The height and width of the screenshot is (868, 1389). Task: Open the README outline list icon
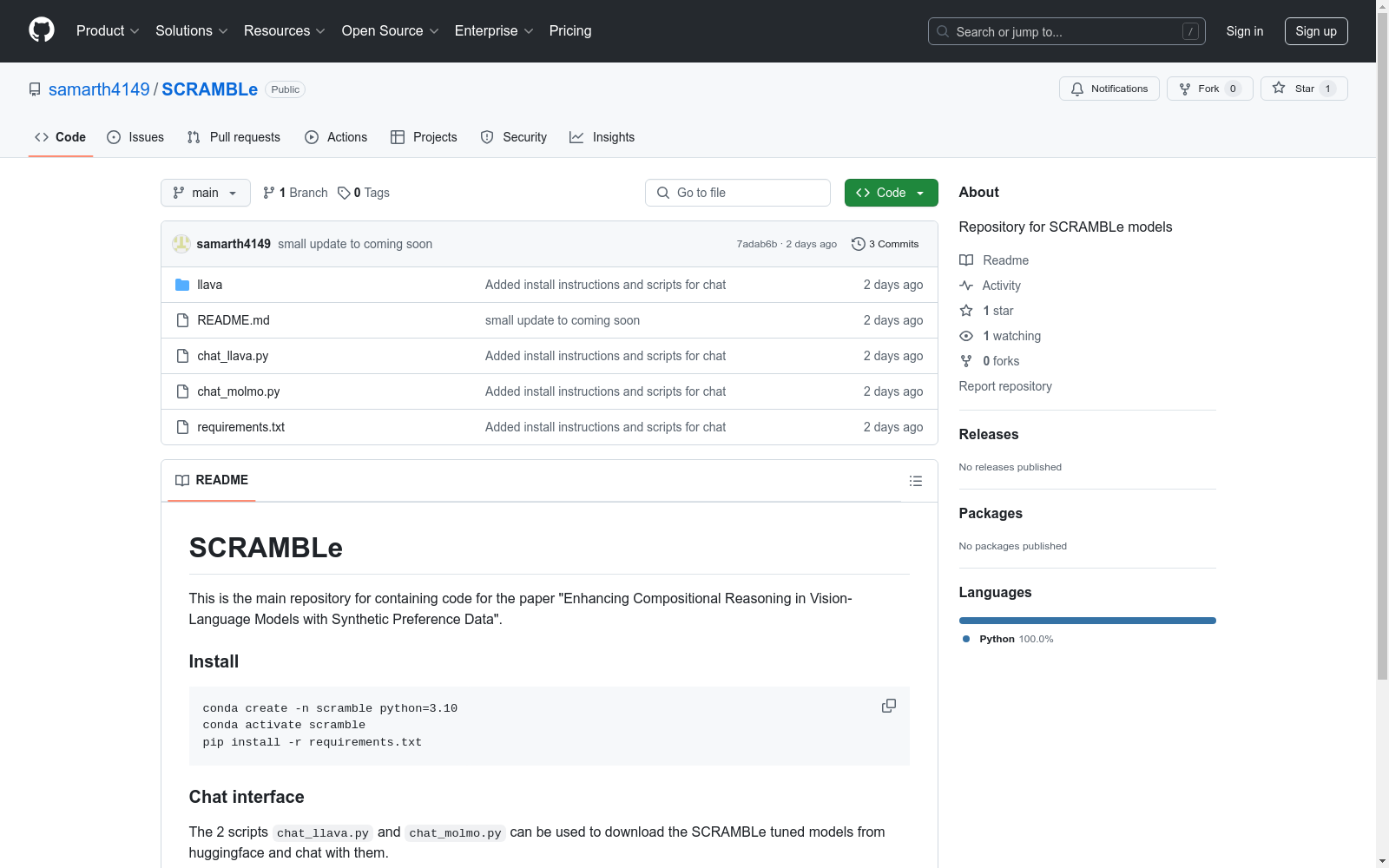[916, 481]
